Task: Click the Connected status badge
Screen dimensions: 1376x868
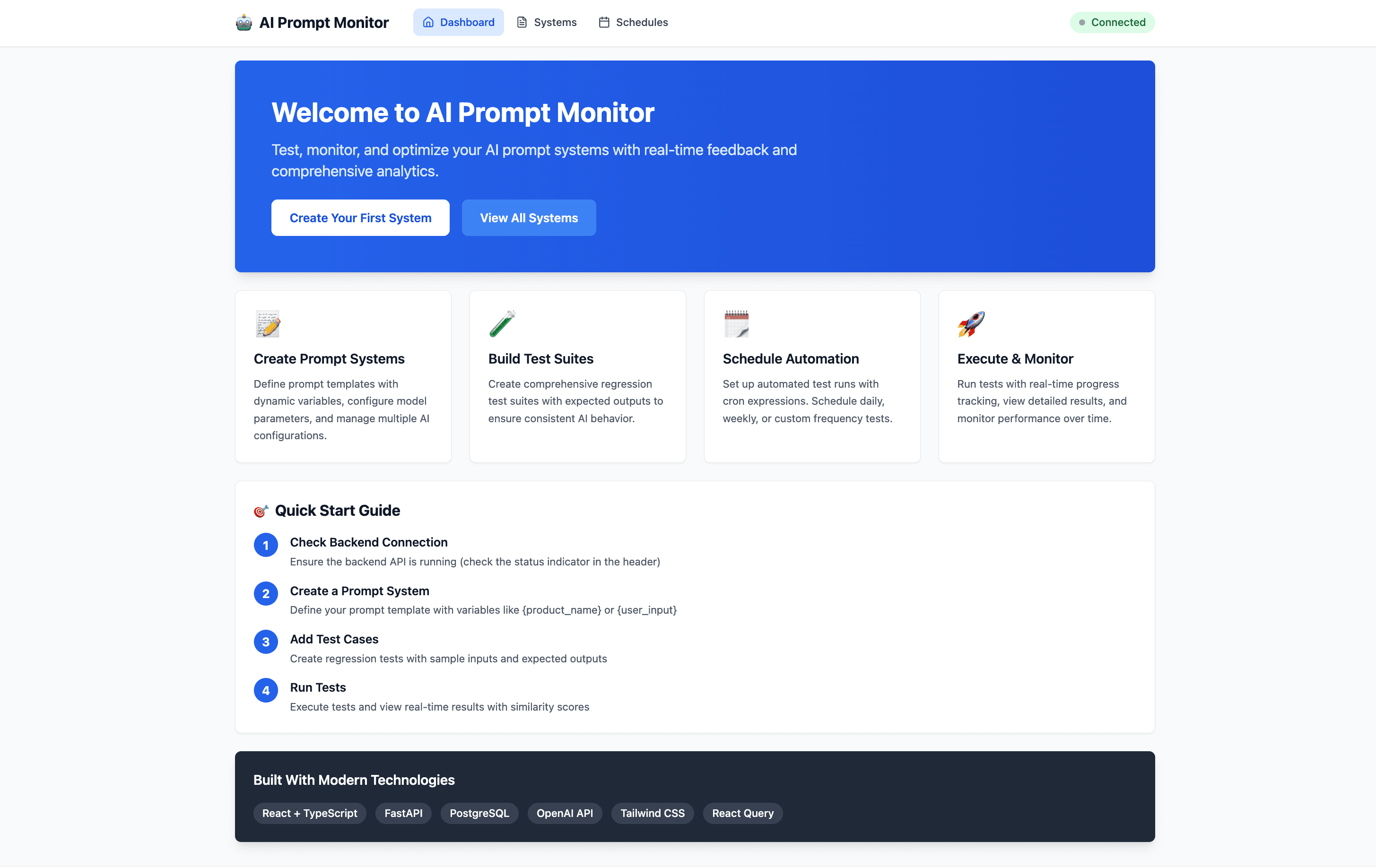Action: coord(1112,22)
